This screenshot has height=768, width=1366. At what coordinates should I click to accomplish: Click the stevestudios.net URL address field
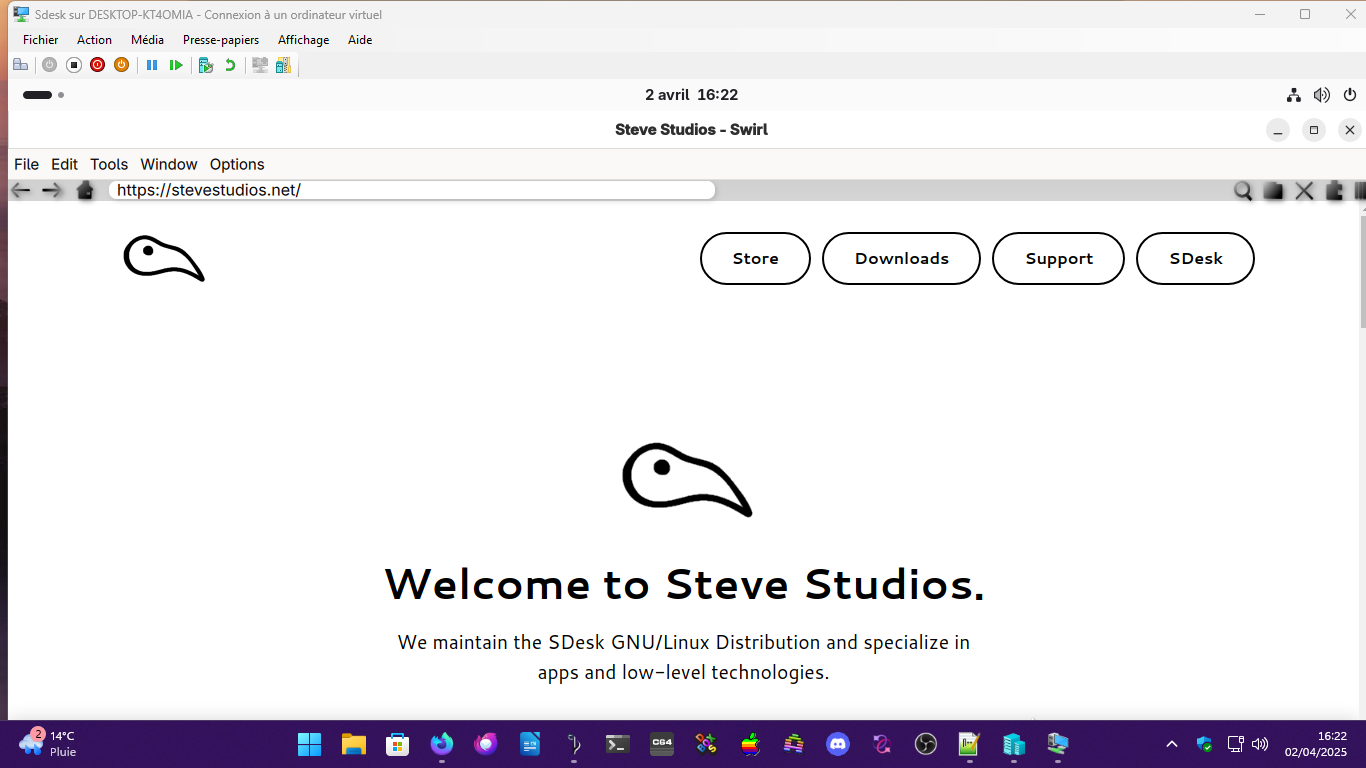click(412, 190)
